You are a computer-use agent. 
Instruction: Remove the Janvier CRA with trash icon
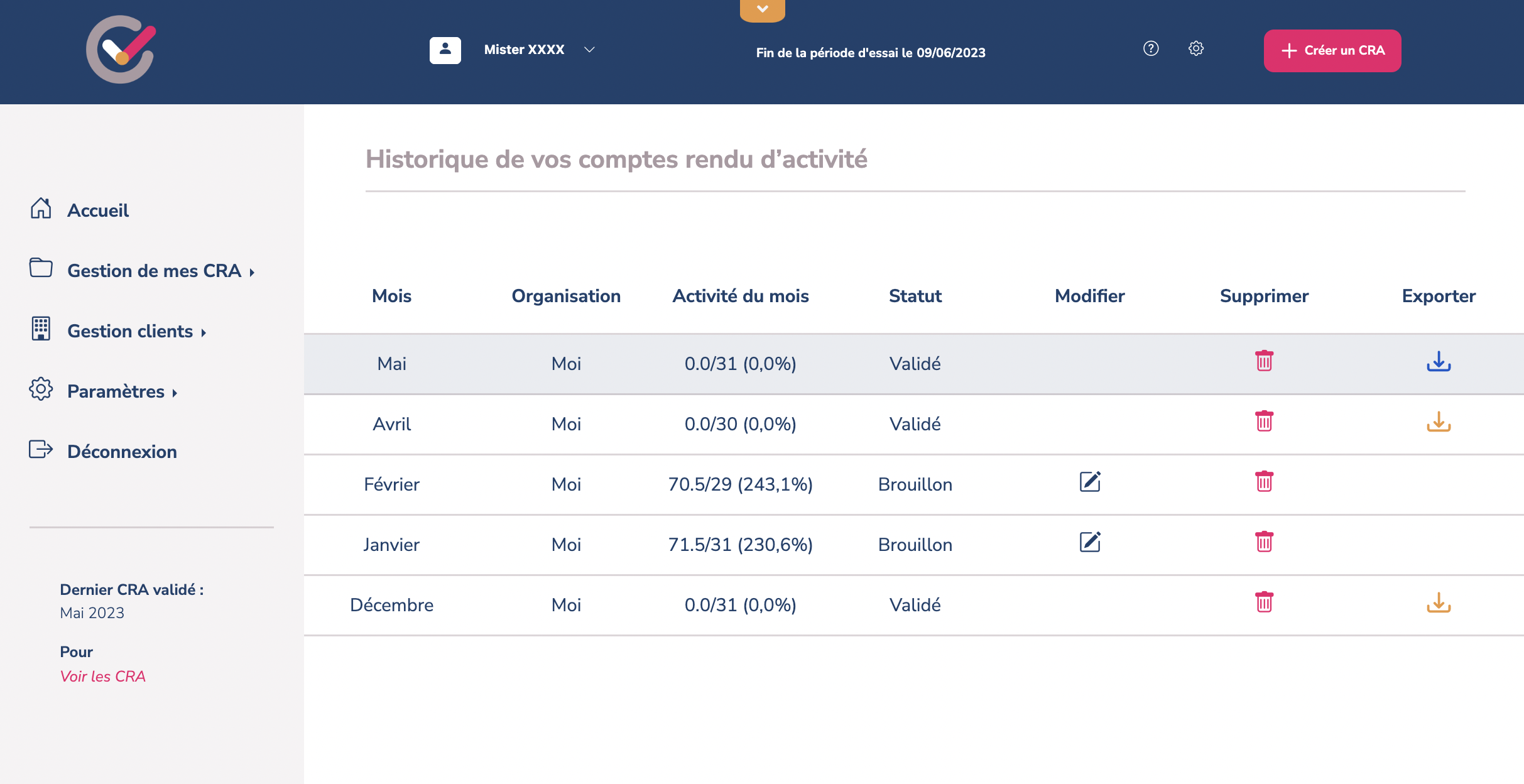click(1264, 542)
